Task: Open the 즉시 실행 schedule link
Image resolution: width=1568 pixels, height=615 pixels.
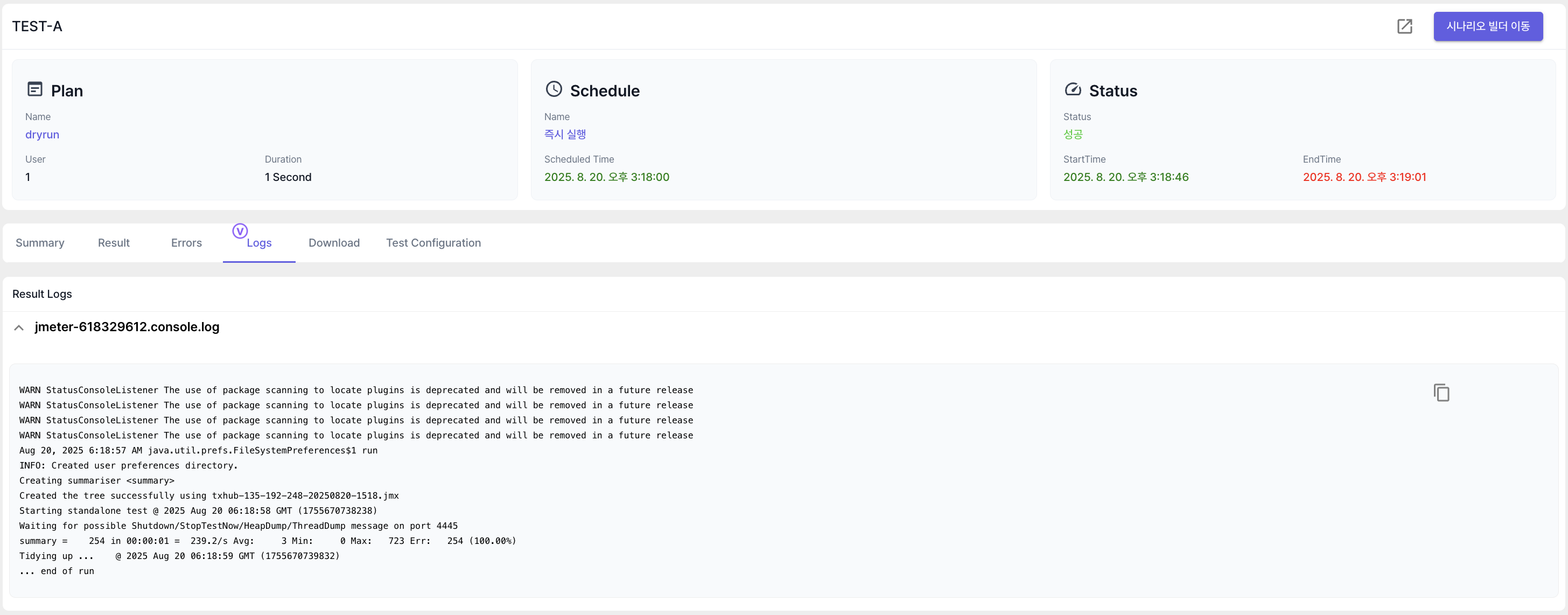Action: pos(564,135)
